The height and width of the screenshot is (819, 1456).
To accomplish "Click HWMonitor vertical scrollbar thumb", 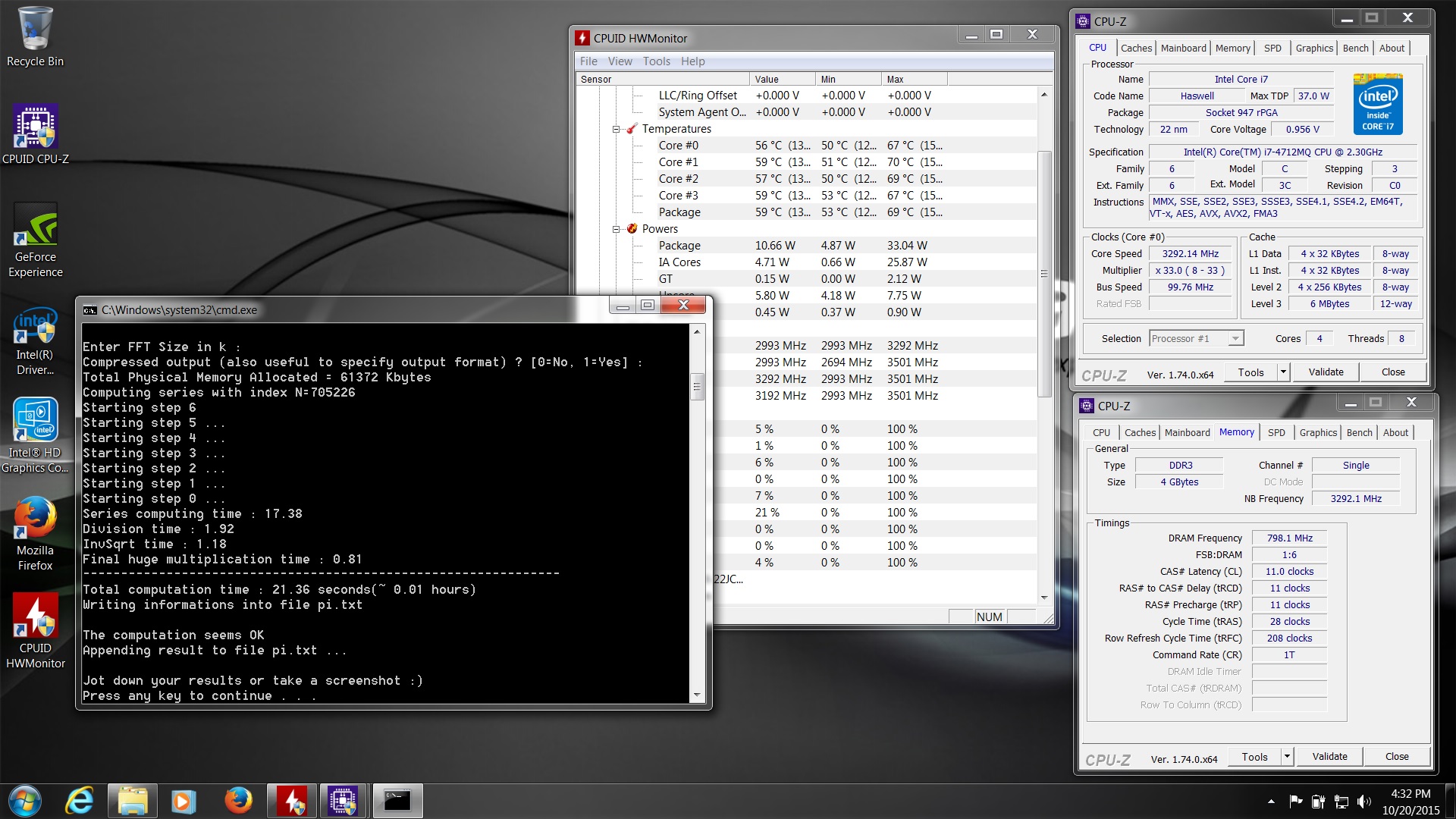I will click(x=1044, y=274).
